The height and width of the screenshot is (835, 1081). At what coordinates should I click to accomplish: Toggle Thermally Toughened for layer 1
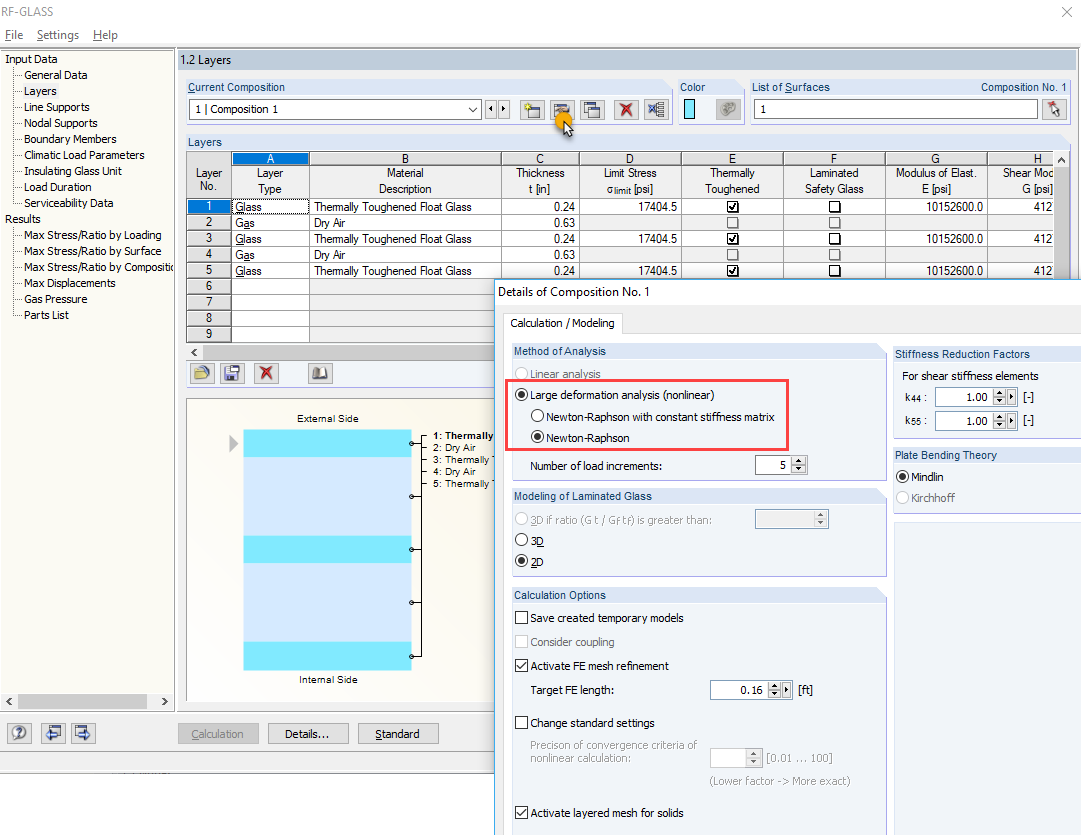(733, 207)
